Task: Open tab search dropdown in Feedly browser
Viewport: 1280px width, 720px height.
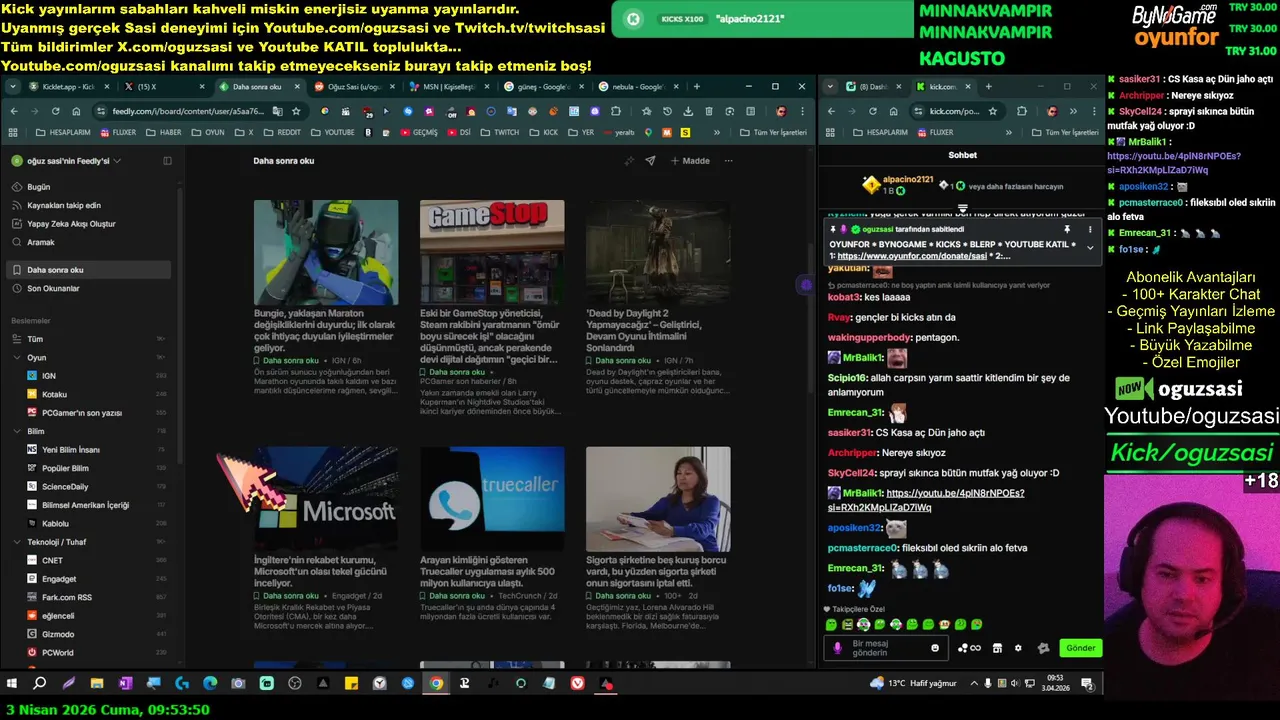Action: pyautogui.click(x=13, y=87)
